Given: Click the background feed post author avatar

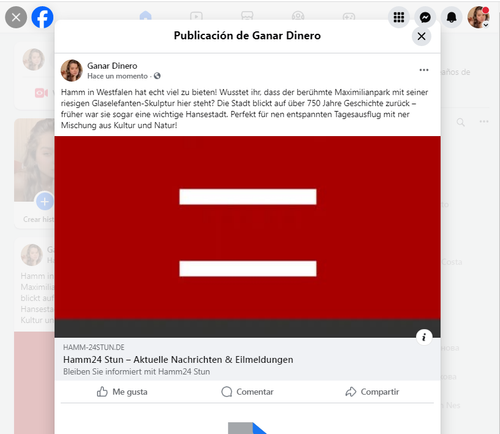Looking at the screenshot, I should coord(32,255).
